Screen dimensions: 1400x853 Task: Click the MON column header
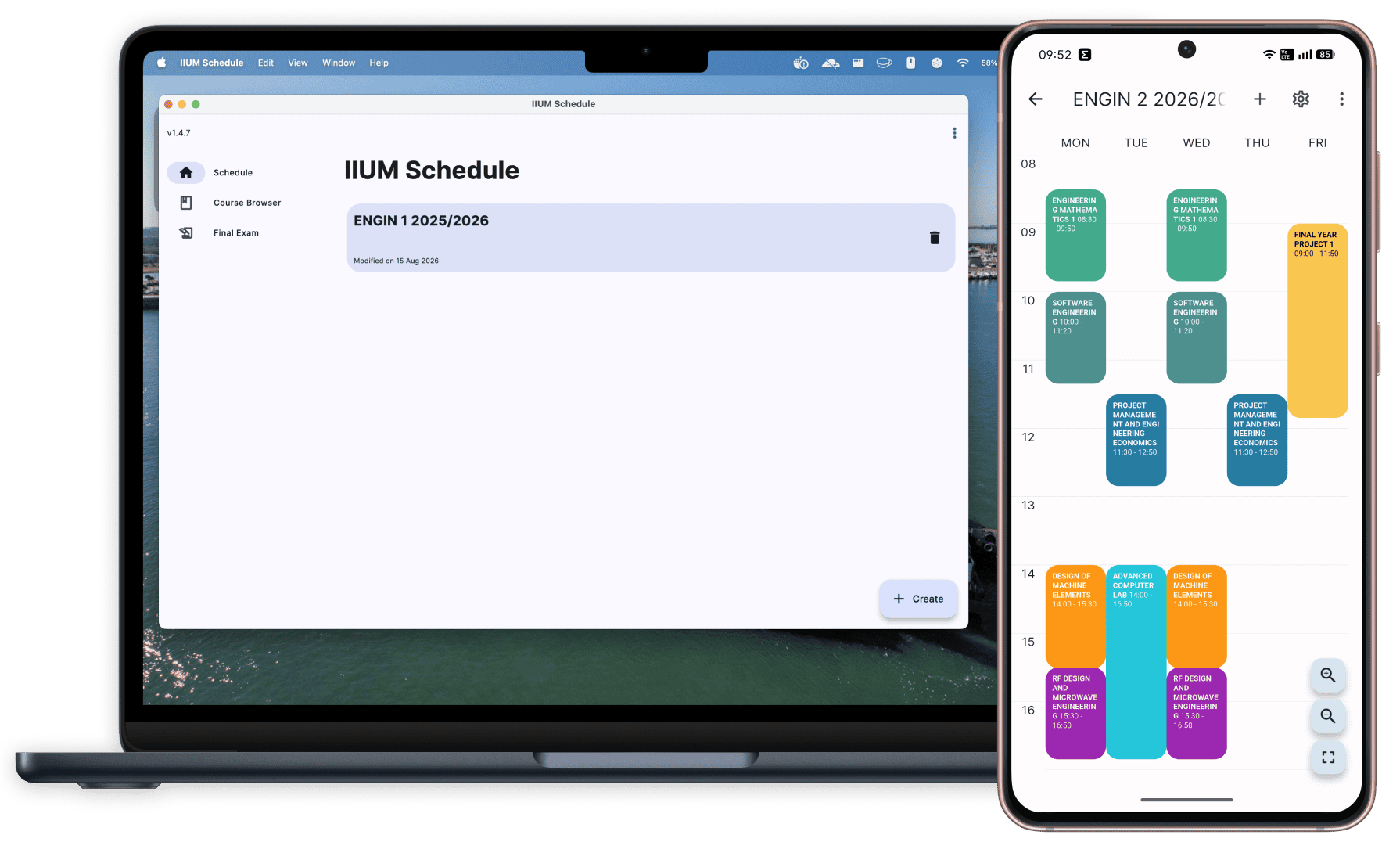[x=1075, y=142]
